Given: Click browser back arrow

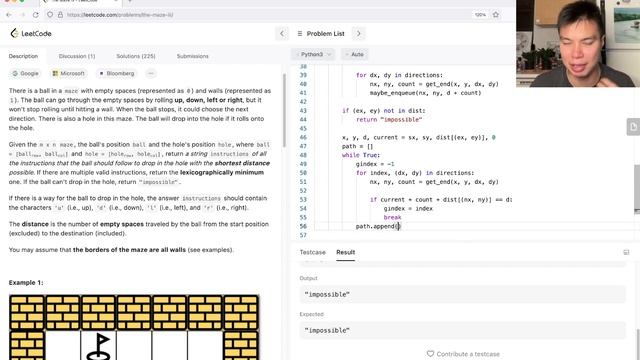Looking at the screenshot, I should point(9,15).
